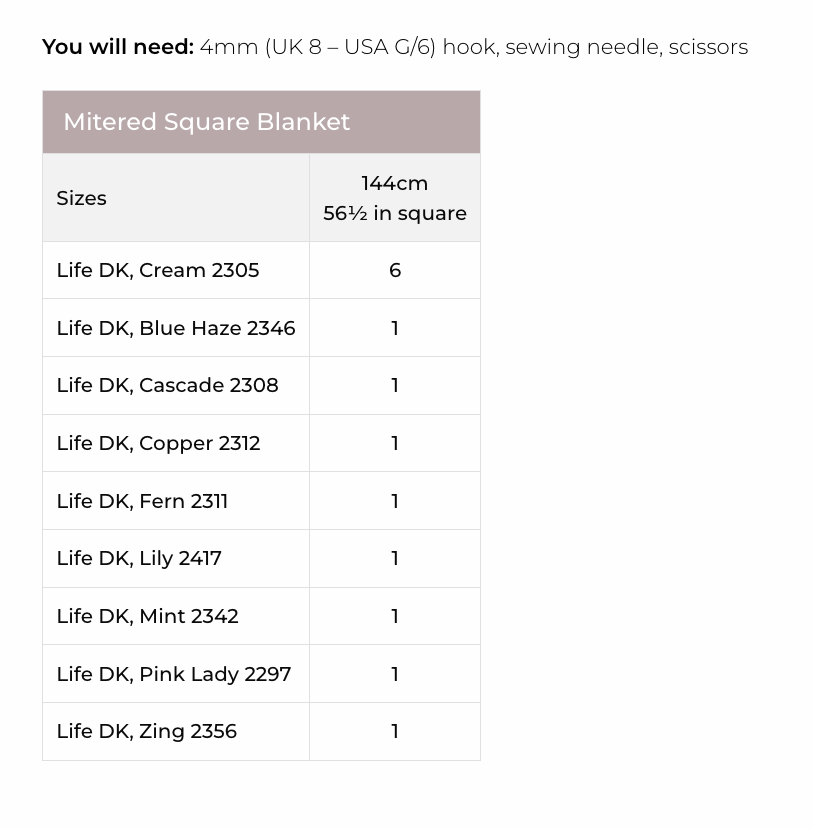
Task: Select the "Life DK, Lily 2417" row
Action: click(x=139, y=558)
